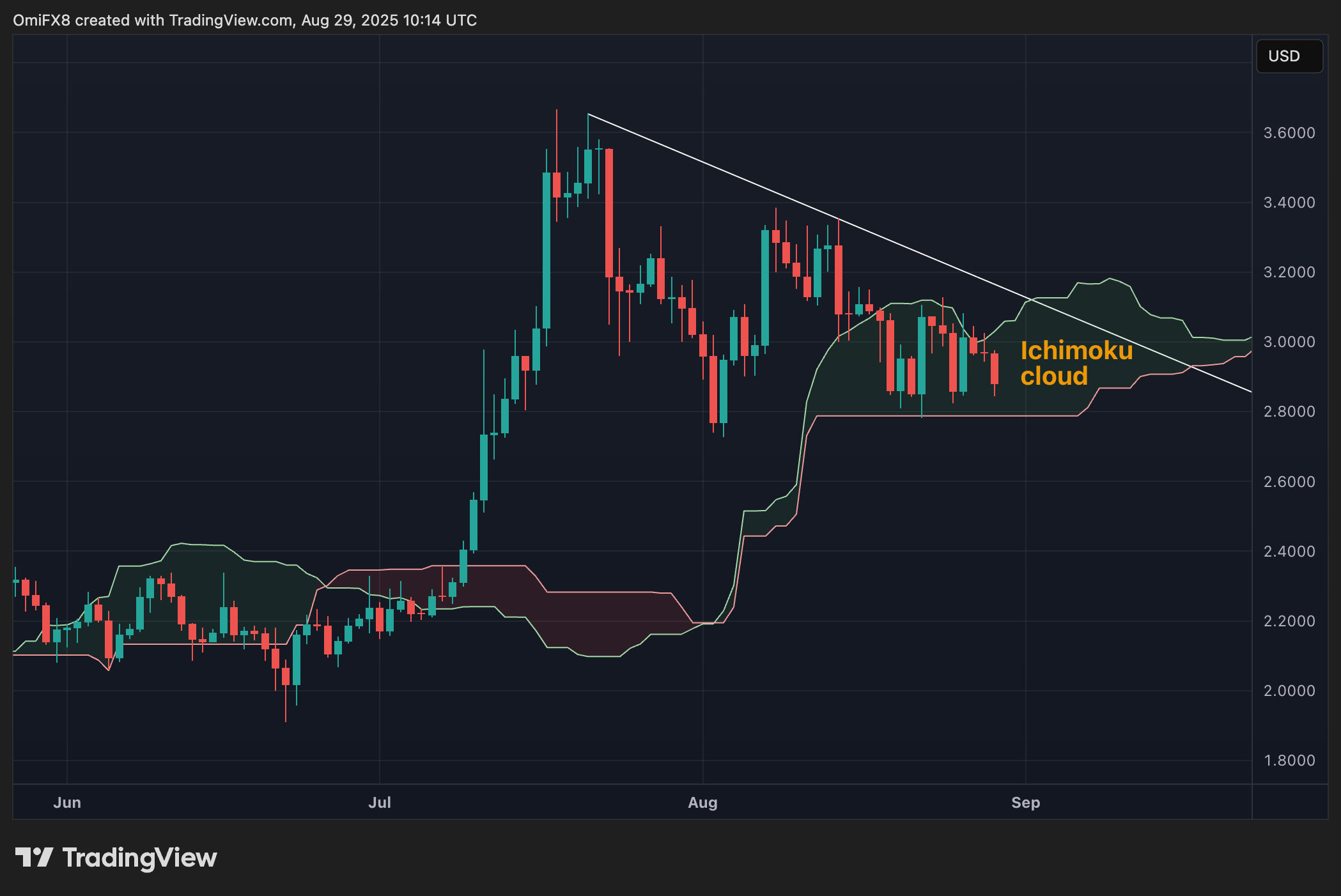The width and height of the screenshot is (1341, 896).
Task: Click the 2.2000 price axis label
Action: (1289, 621)
